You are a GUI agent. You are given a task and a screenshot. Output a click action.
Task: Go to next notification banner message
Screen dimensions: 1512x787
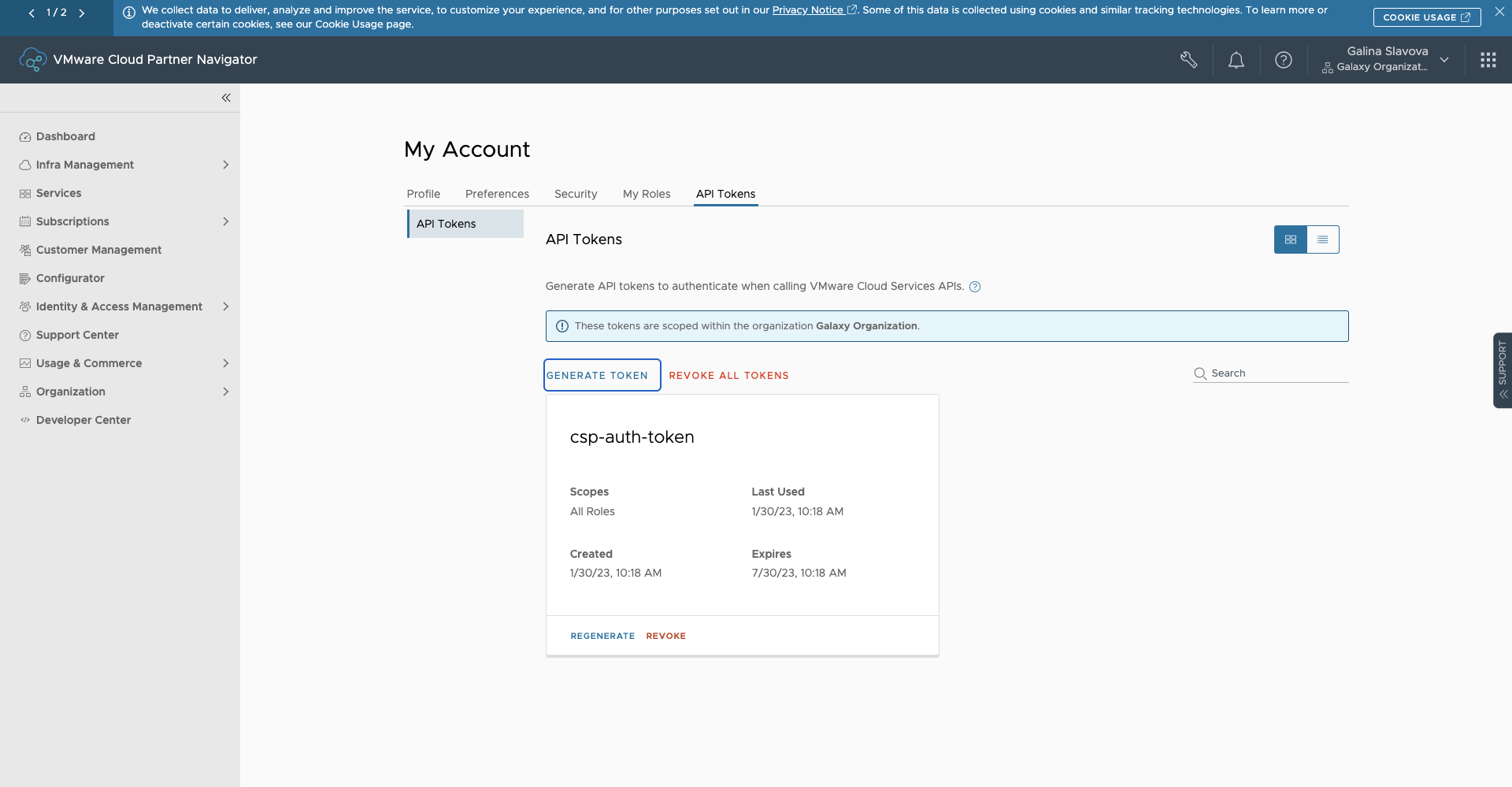tap(82, 13)
